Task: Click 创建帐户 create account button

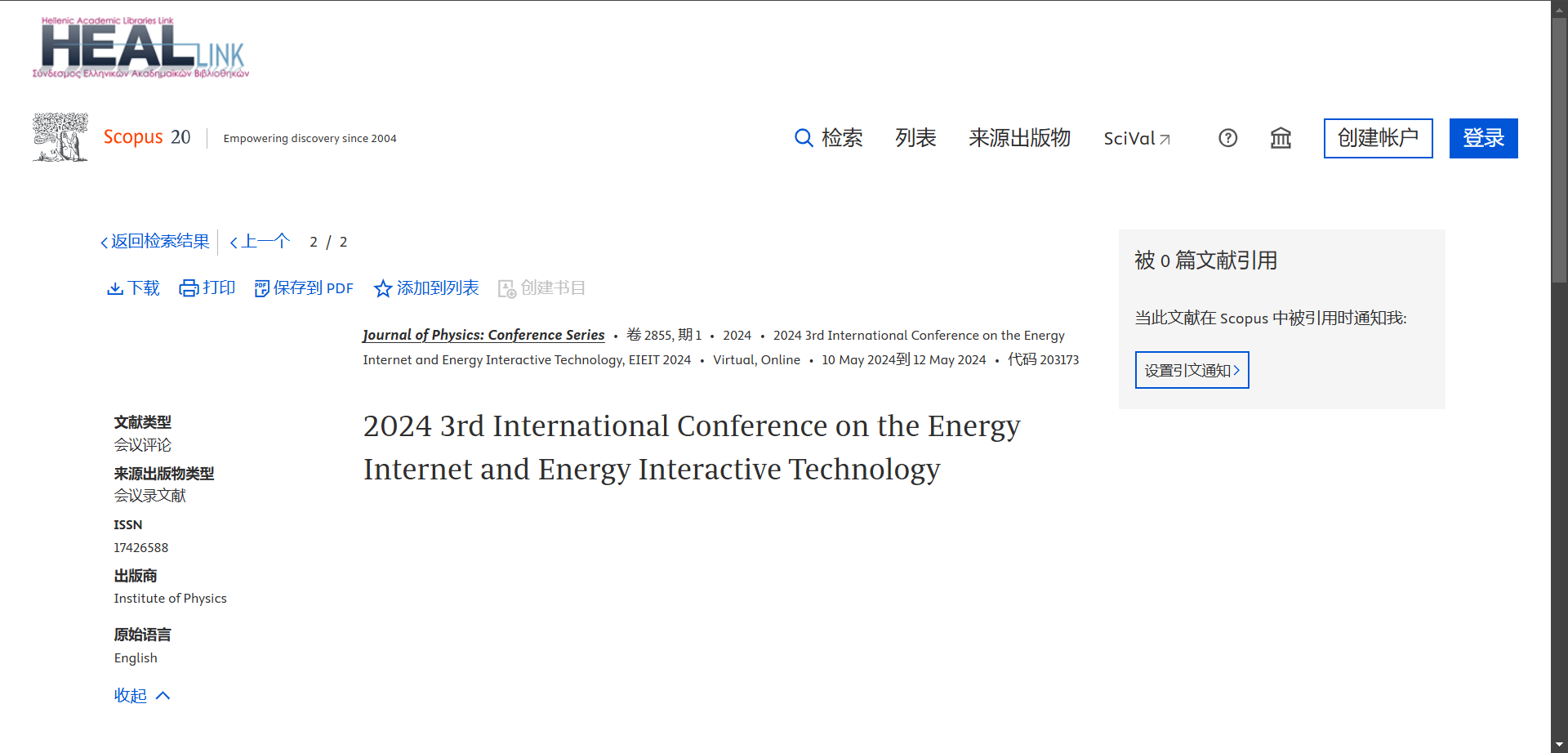Action: pos(1378,138)
